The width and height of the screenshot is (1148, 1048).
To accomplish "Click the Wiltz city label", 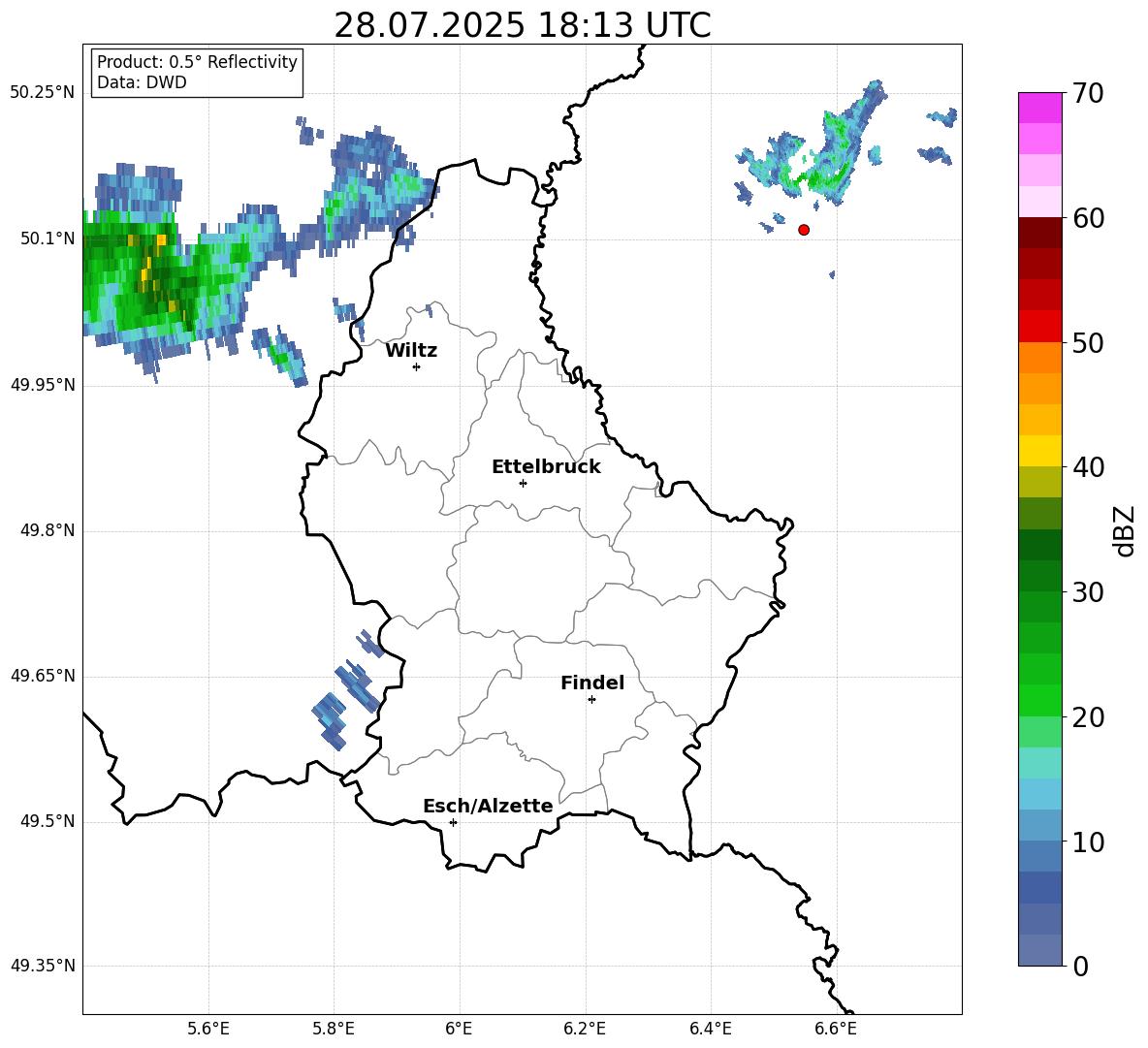I will (411, 351).
